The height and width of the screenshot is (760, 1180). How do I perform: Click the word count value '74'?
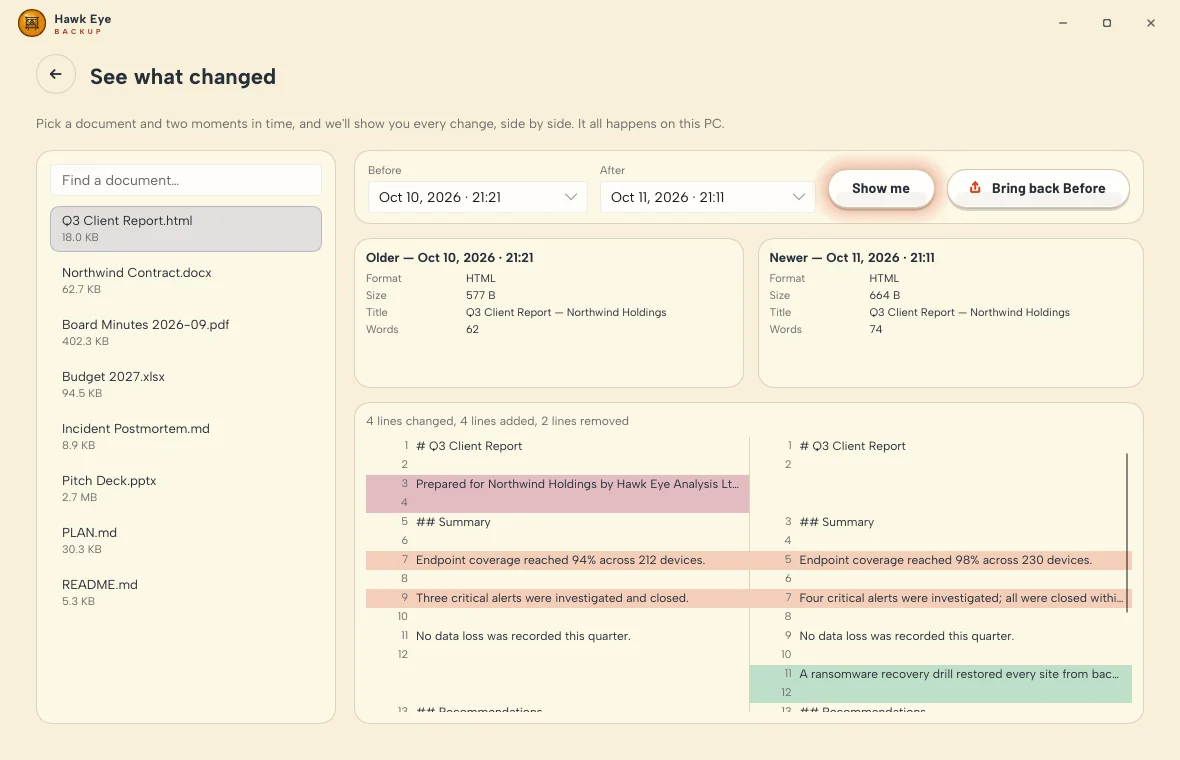875,329
